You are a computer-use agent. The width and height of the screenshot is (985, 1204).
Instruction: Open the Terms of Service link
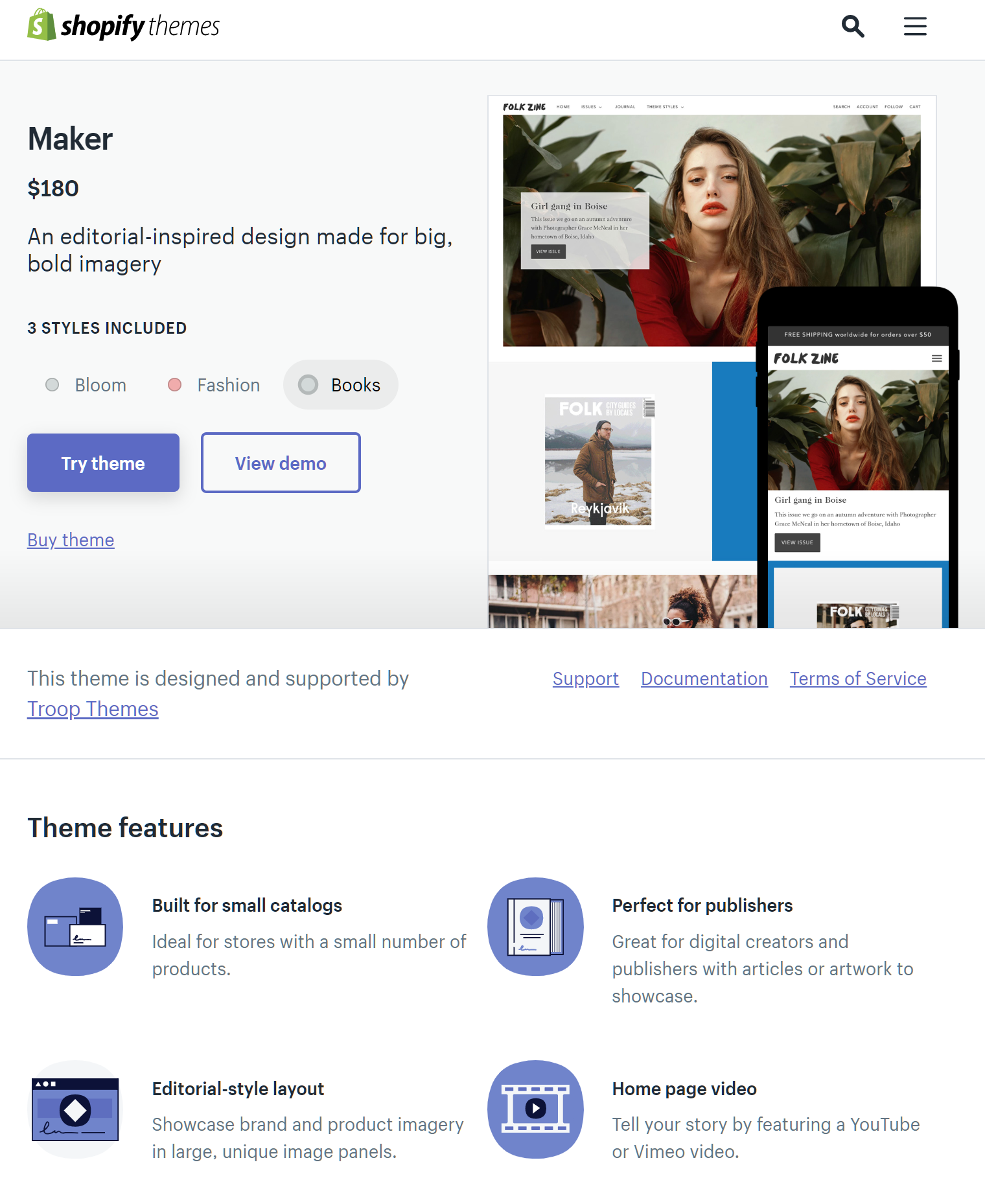[858, 678]
